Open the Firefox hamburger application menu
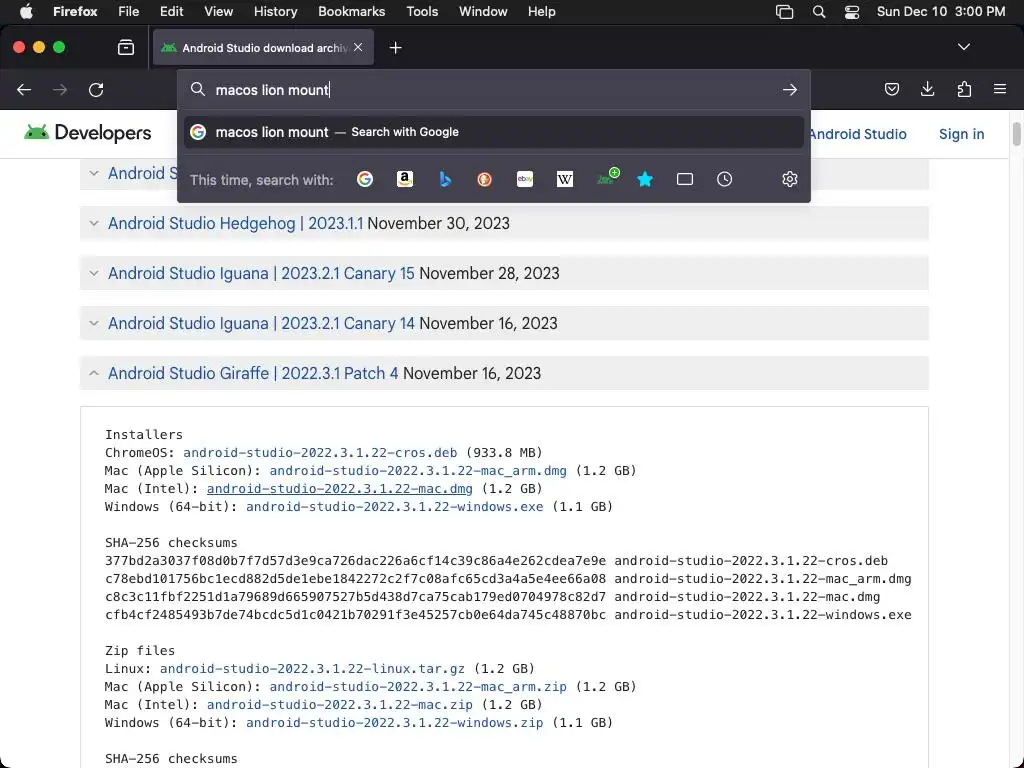 click(x=1000, y=89)
